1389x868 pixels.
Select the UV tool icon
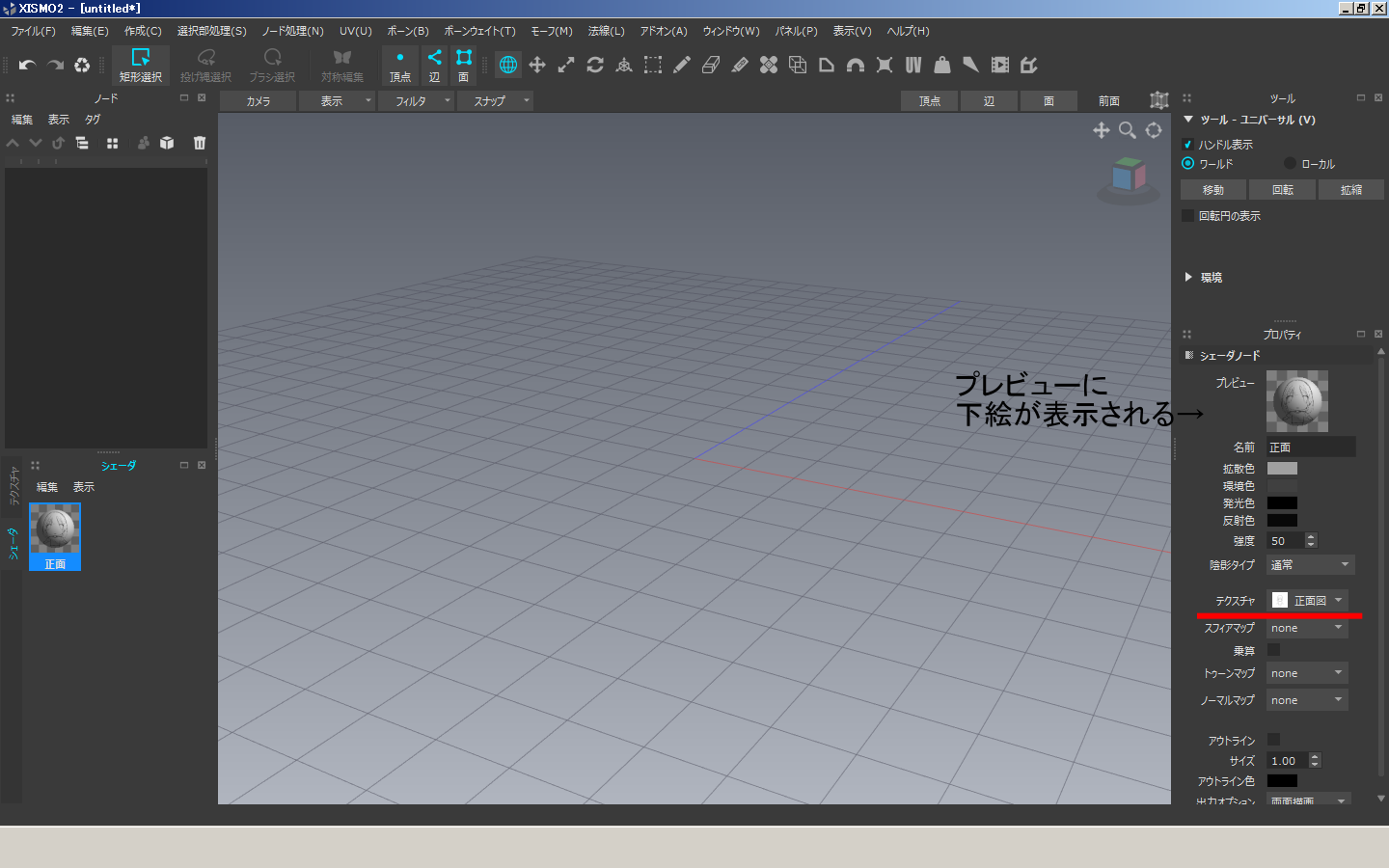coord(913,65)
